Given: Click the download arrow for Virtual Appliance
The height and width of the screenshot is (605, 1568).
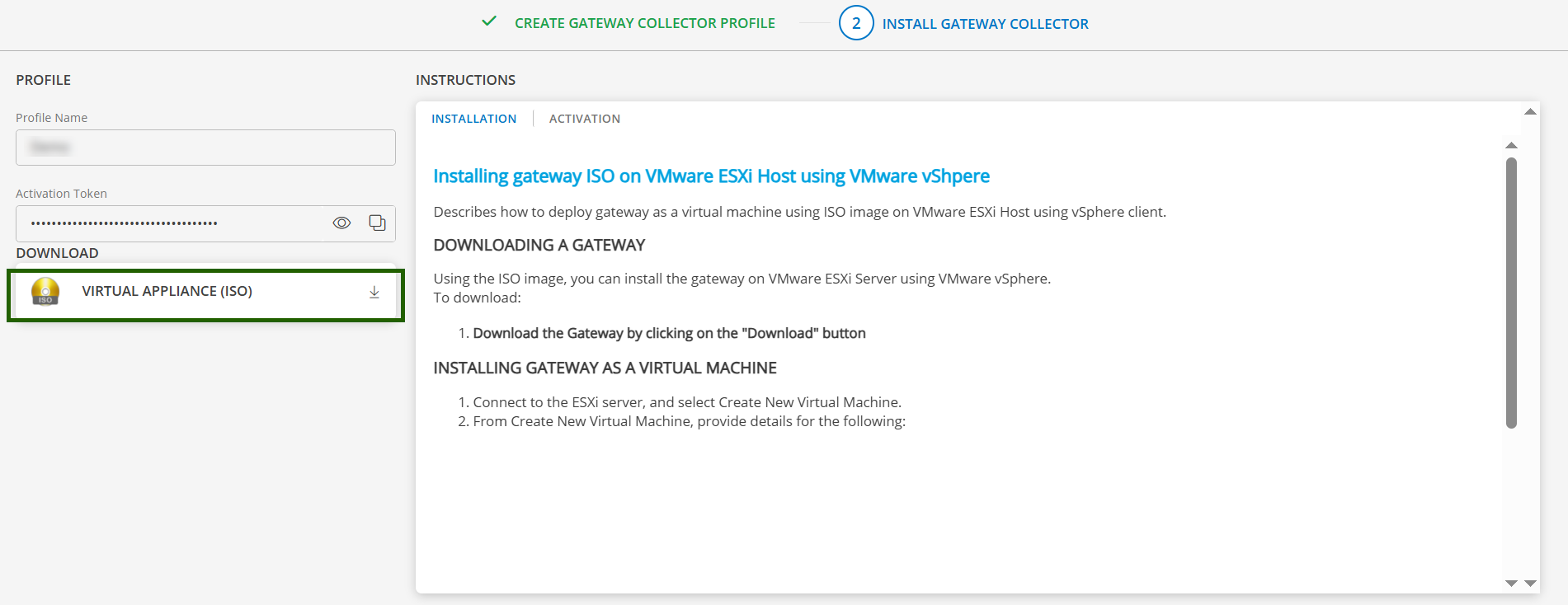Looking at the screenshot, I should click(374, 293).
